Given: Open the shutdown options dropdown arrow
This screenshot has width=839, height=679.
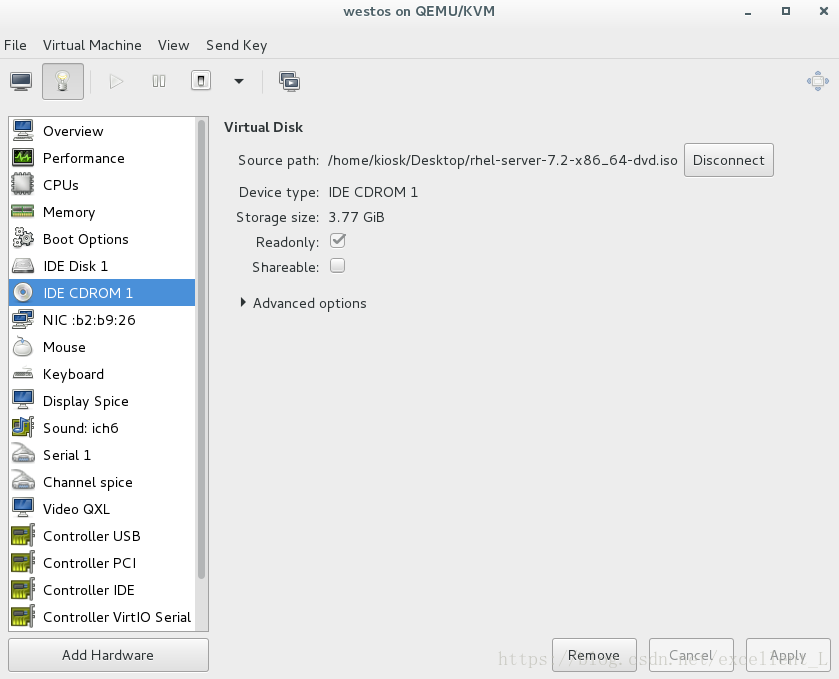Looking at the screenshot, I should click(x=239, y=81).
